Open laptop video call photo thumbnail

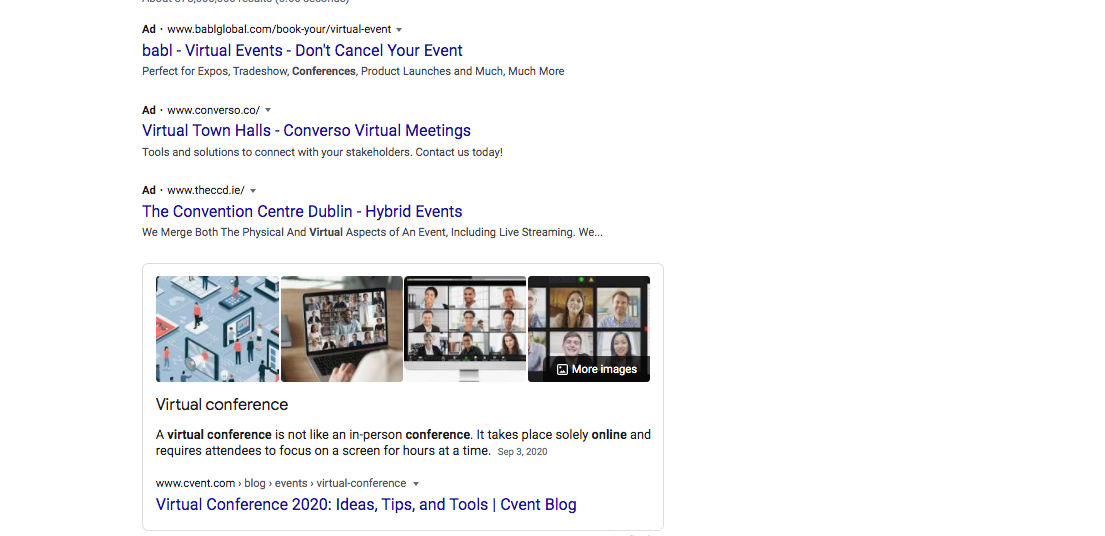pyautogui.click(x=342, y=329)
